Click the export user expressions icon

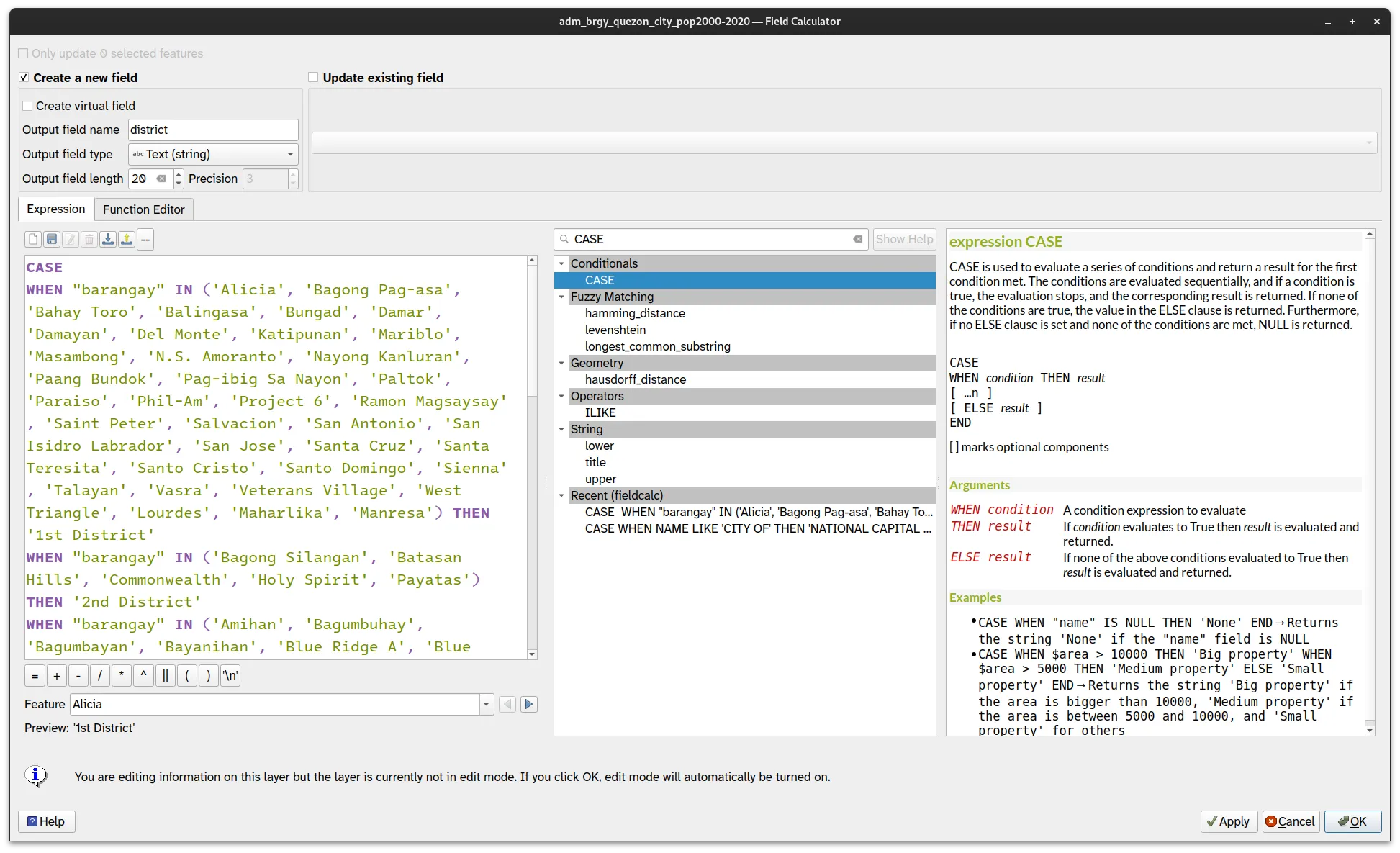(x=127, y=239)
